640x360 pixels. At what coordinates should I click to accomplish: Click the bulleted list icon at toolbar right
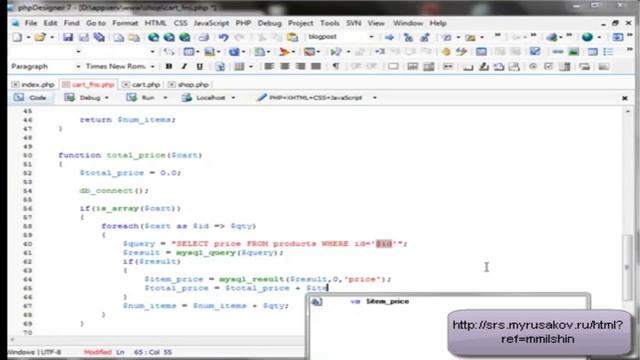[609, 51]
